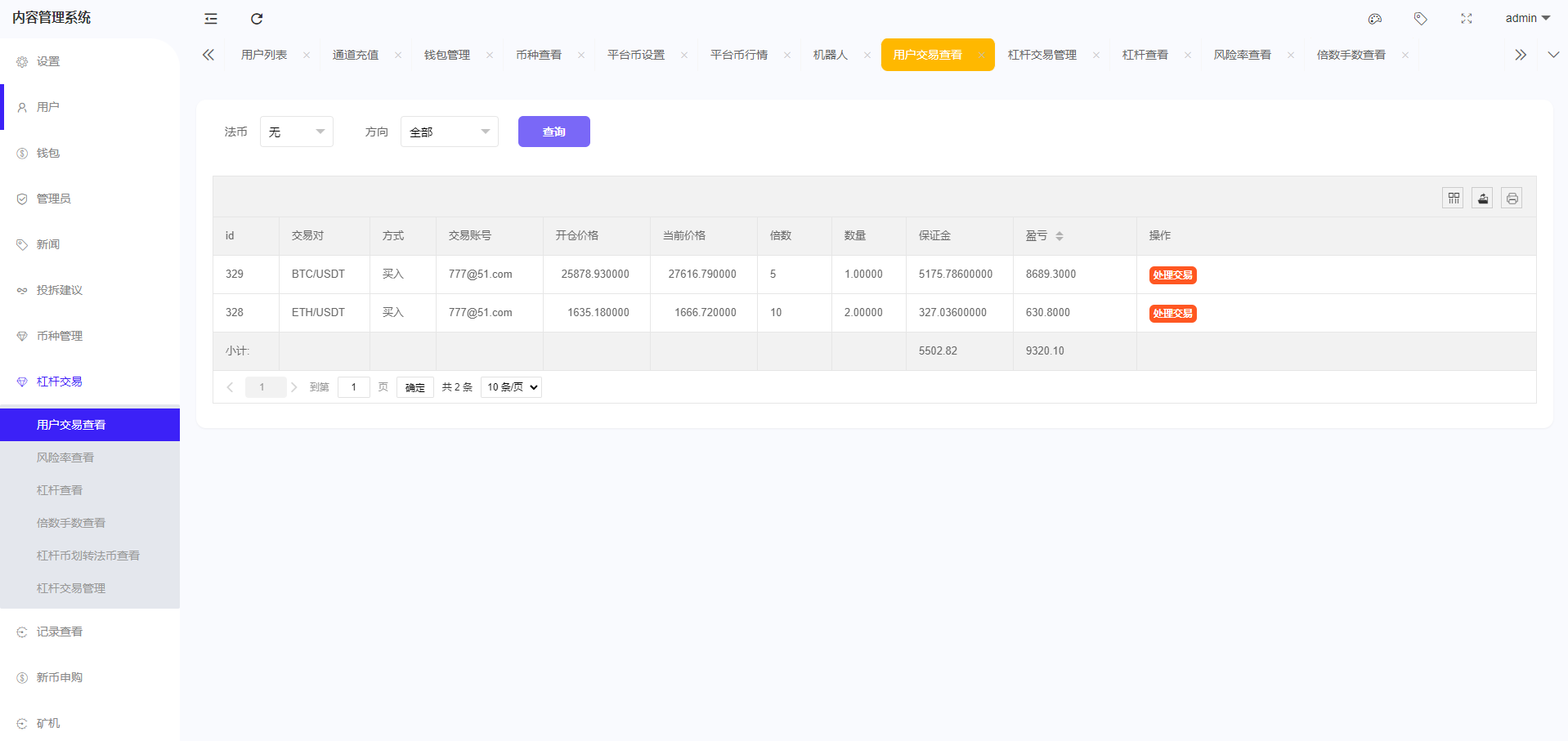
Task: Expand the admin account dropdown
Action: (x=1525, y=18)
